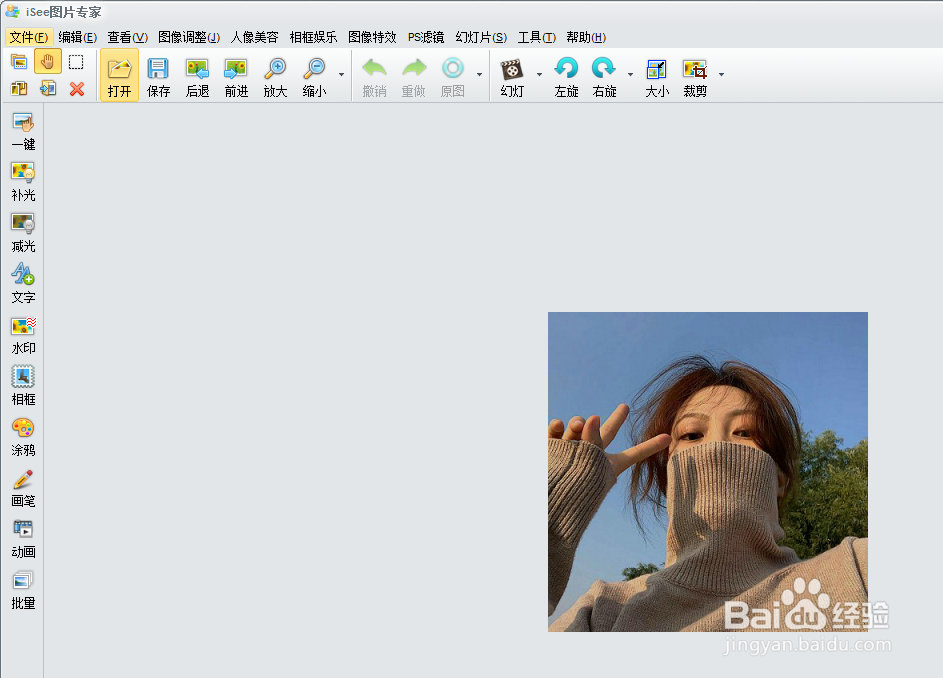Image resolution: width=943 pixels, height=678 pixels.
Task: Apply 一键 one-click enhancement in sidebar
Action: click(x=23, y=131)
